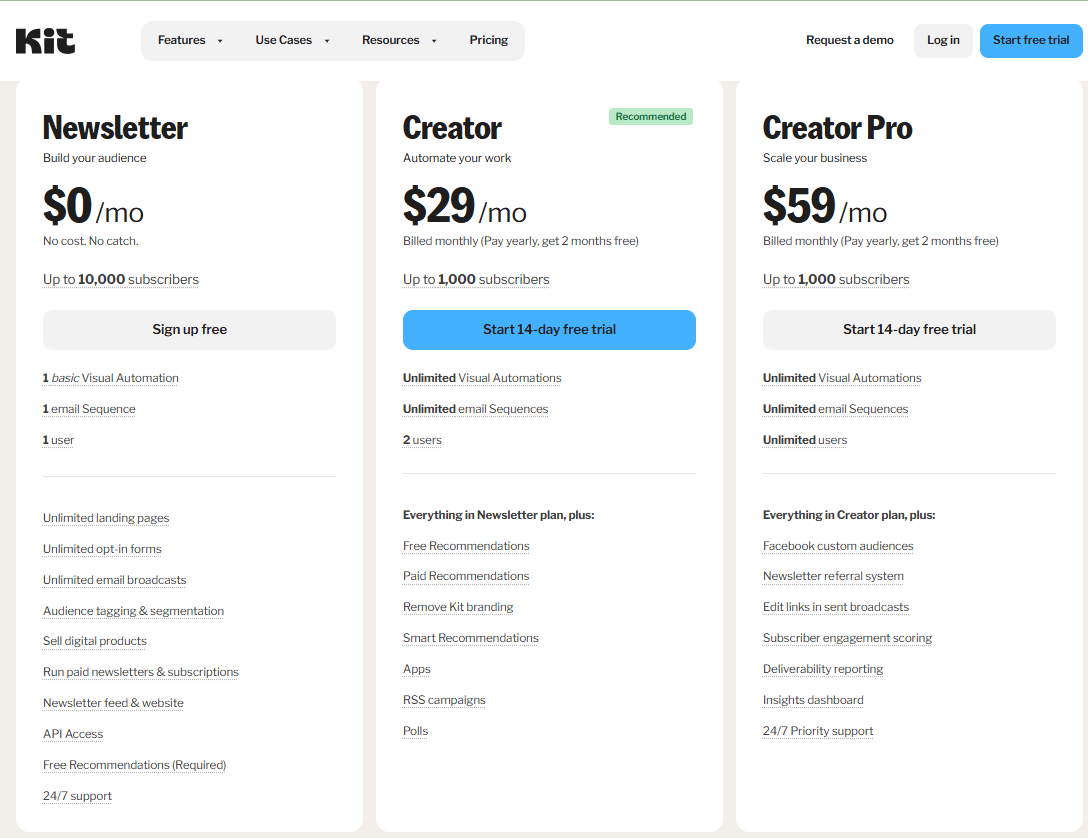Viewport: 1088px width, 838px height.
Task: Click the Kit logo
Action: tap(45, 41)
